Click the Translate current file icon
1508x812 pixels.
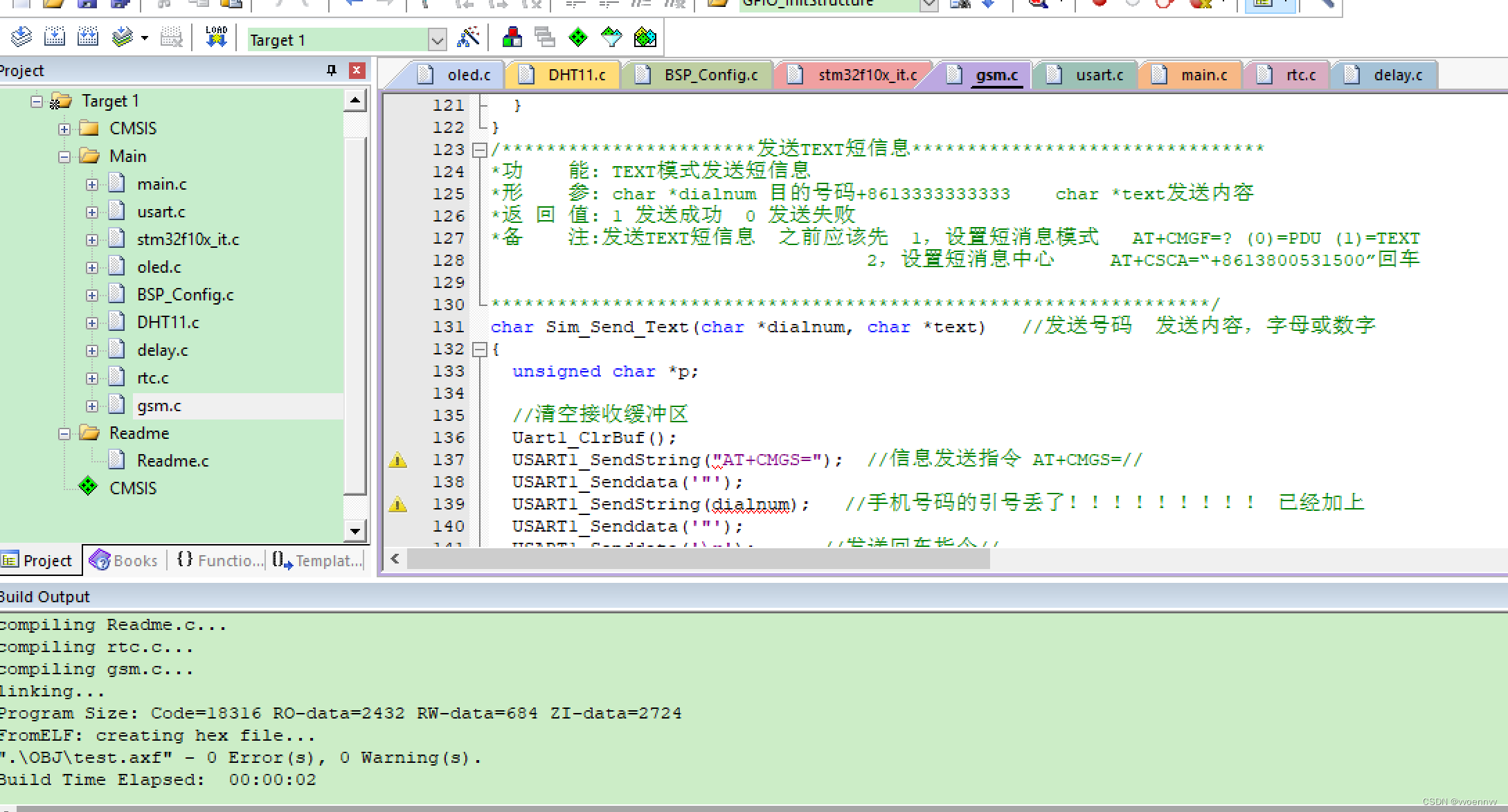21,37
